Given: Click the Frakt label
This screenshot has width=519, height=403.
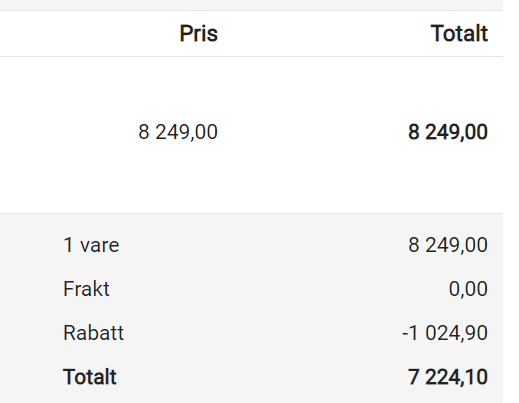Looking at the screenshot, I should (x=86, y=289).
